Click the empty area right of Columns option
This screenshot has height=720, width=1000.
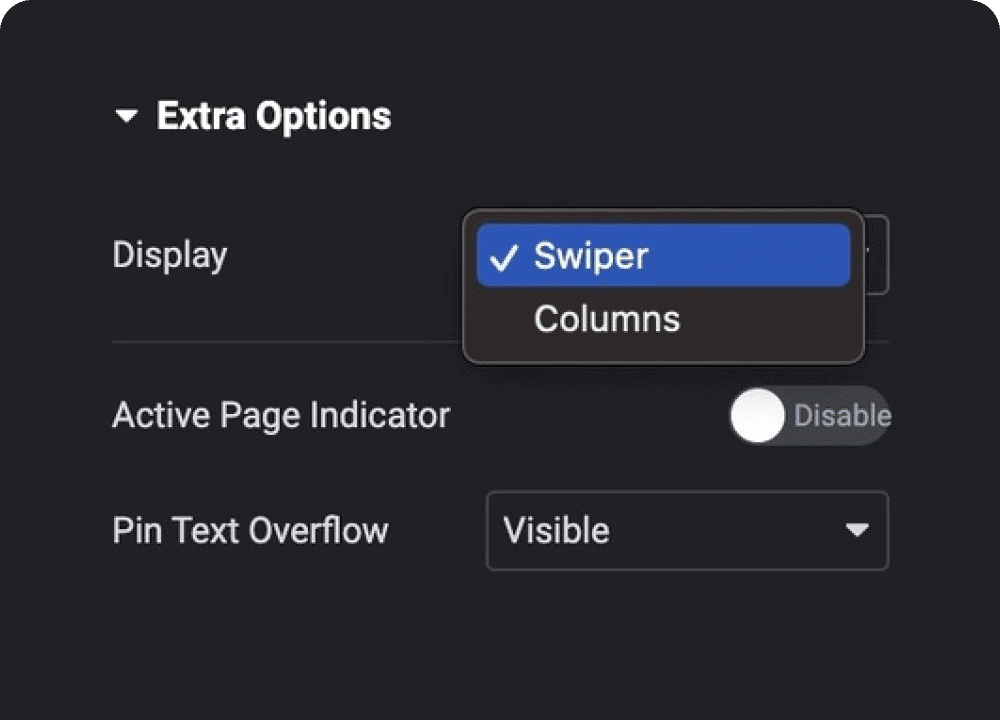[770, 320]
